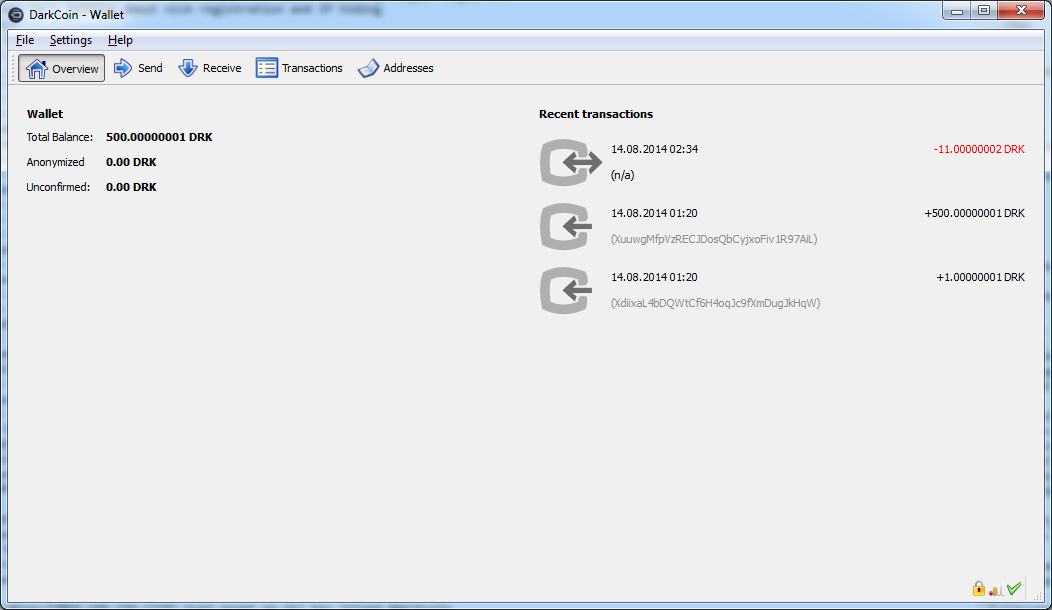Click the green sync checkmark icon
This screenshot has height=610, width=1052.
(1014, 588)
